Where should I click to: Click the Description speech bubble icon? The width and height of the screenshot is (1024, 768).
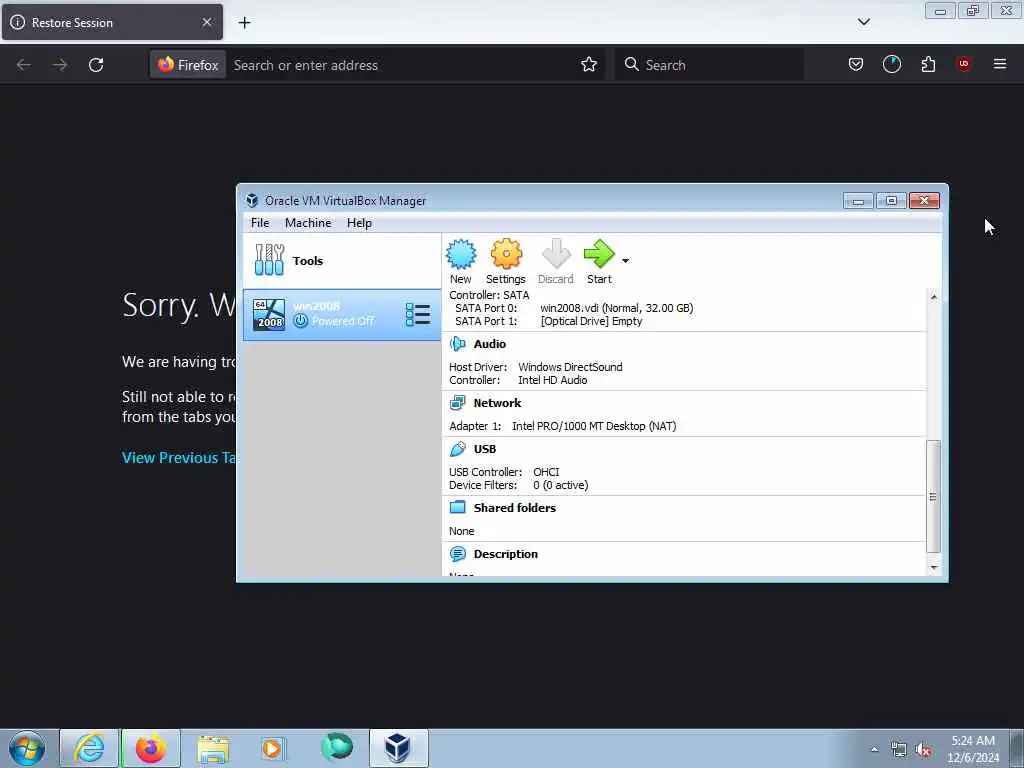pos(458,554)
